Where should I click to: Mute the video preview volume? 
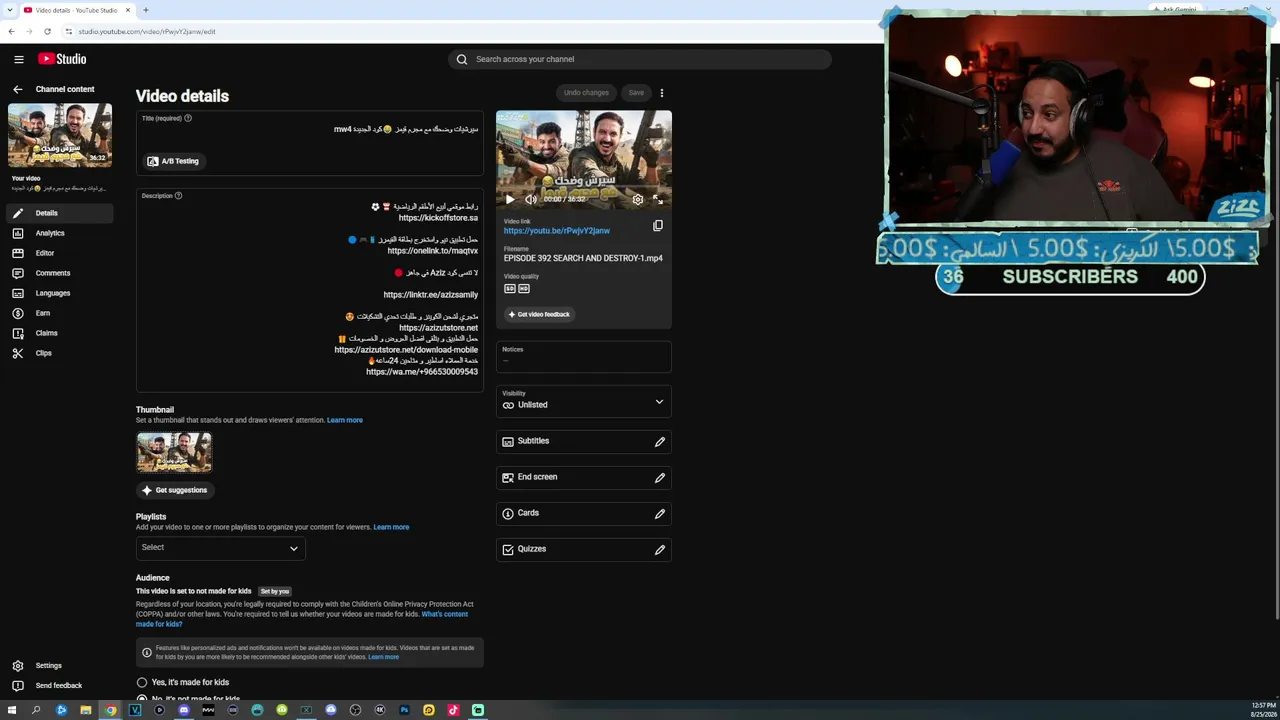[531, 199]
